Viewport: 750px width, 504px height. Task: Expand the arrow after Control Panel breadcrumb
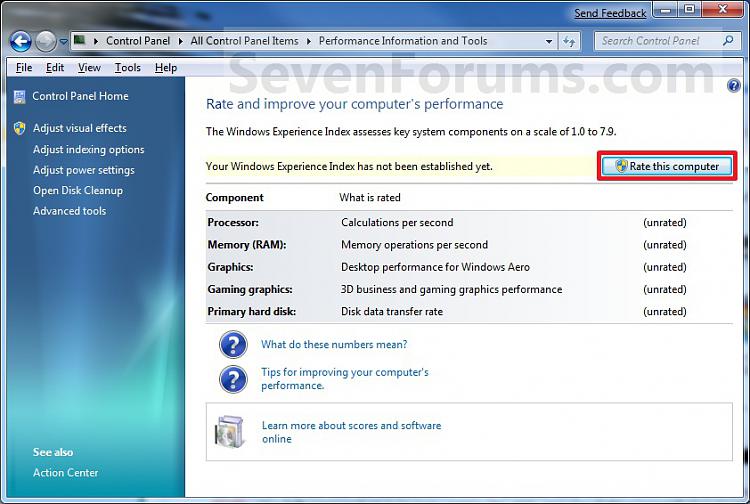coord(181,41)
